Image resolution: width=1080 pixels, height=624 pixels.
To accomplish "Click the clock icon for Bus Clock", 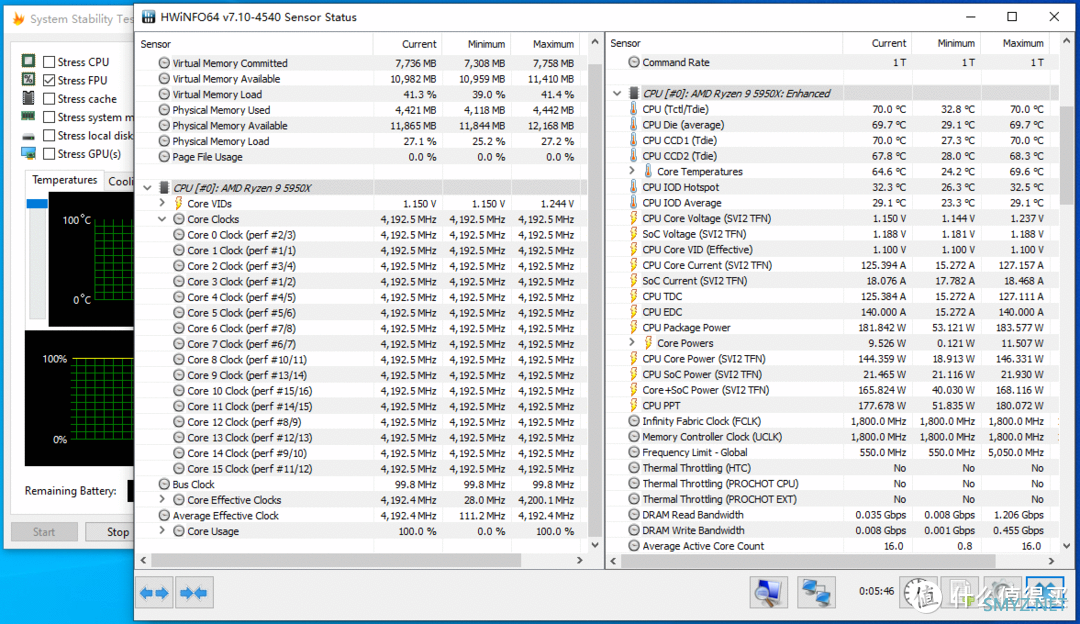I will [164, 484].
